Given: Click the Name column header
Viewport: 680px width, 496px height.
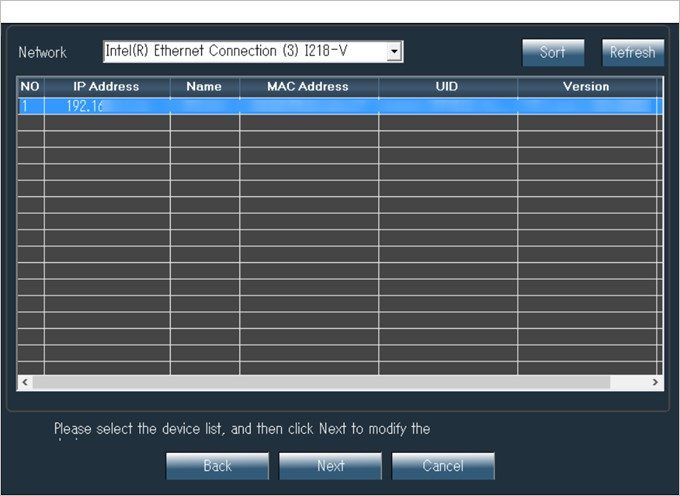Looking at the screenshot, I should point(204,87).
